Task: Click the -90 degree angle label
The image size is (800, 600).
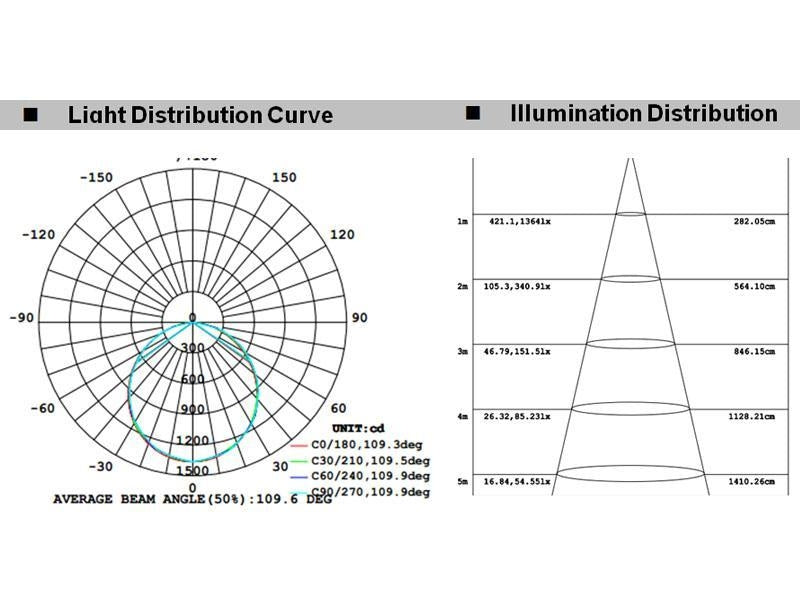Action: [x=22, y=318]
